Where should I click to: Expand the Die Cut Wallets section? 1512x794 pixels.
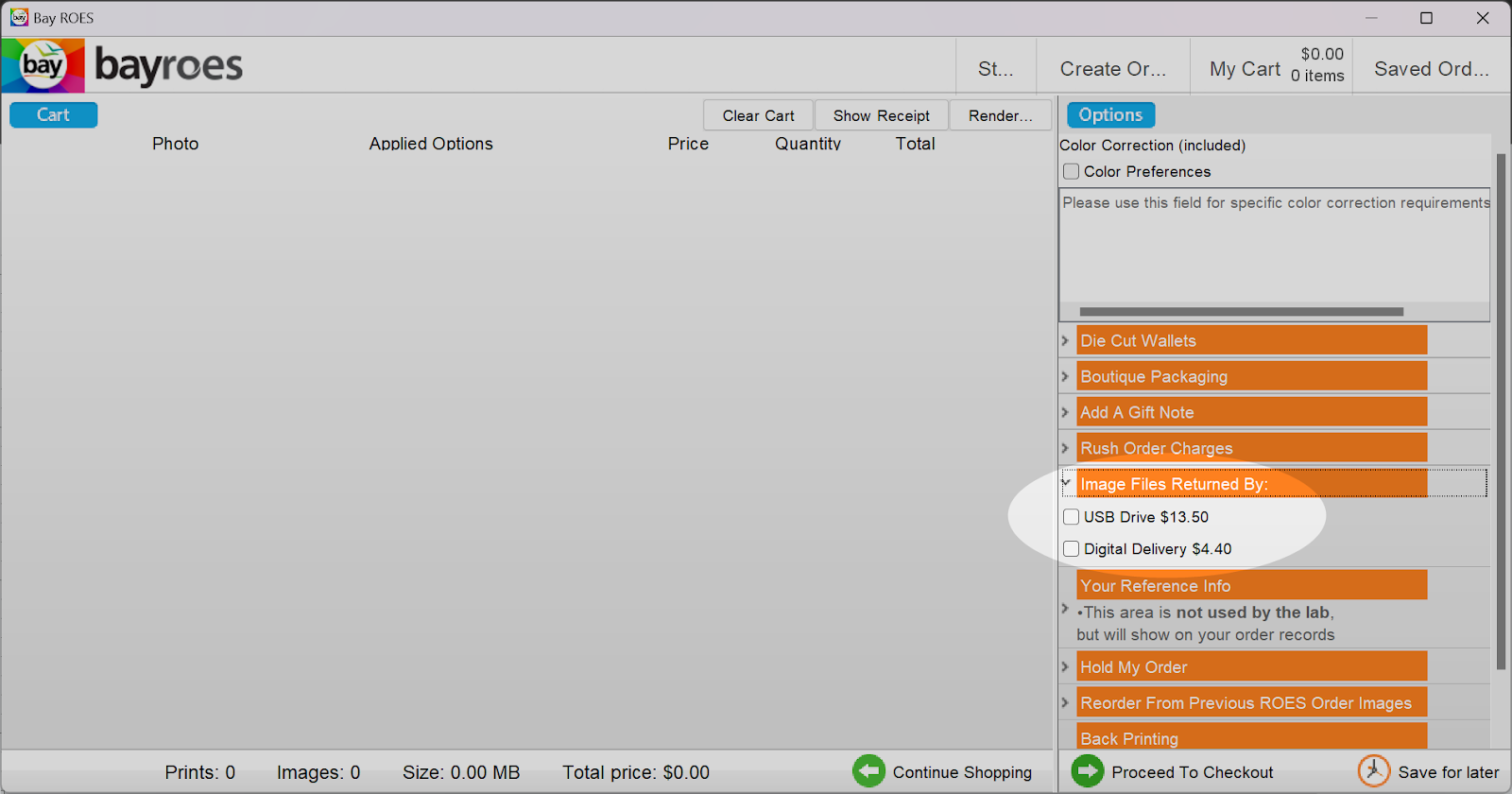[1065, 340]
